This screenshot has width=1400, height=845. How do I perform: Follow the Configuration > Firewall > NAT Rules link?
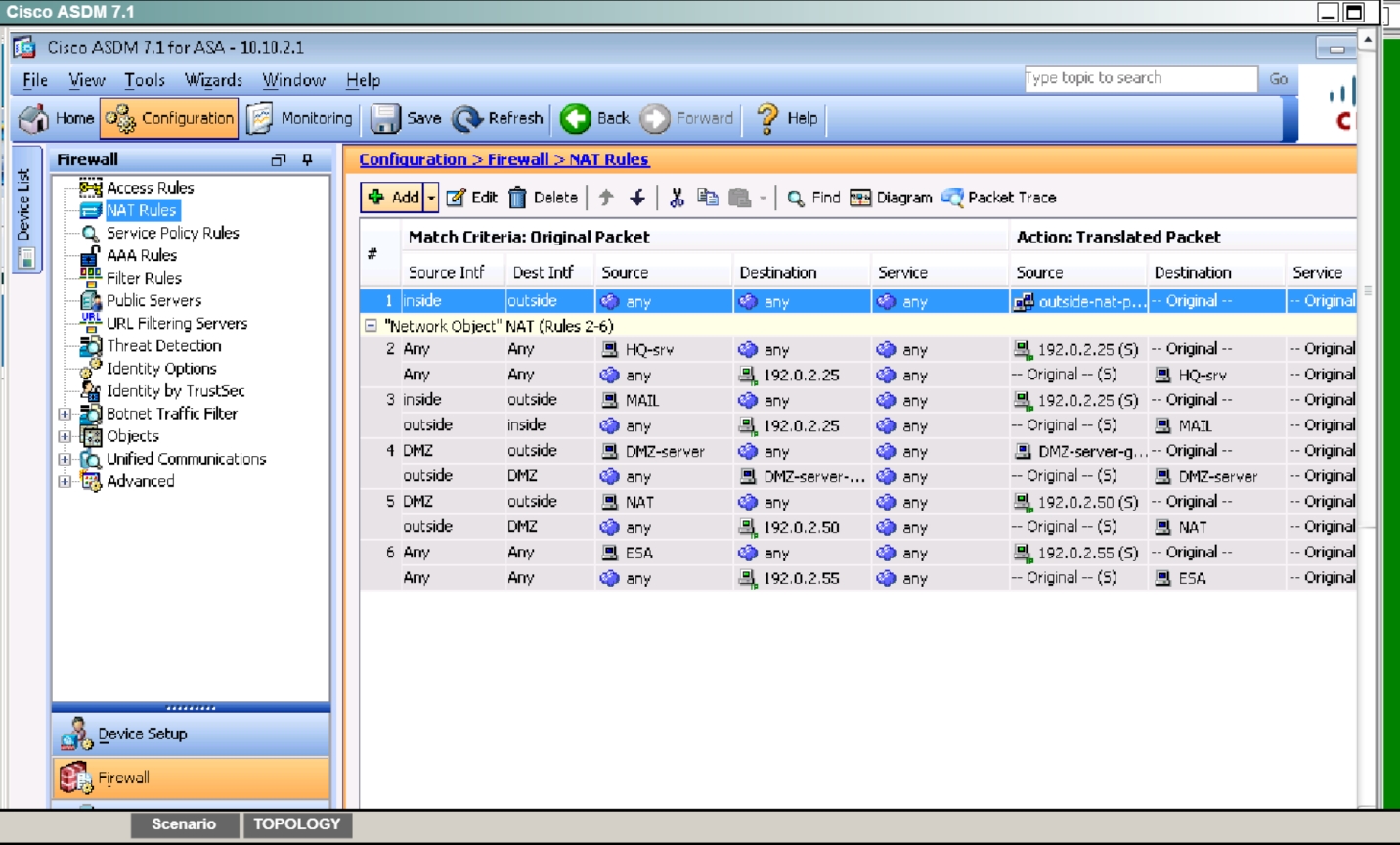[503, 159]
